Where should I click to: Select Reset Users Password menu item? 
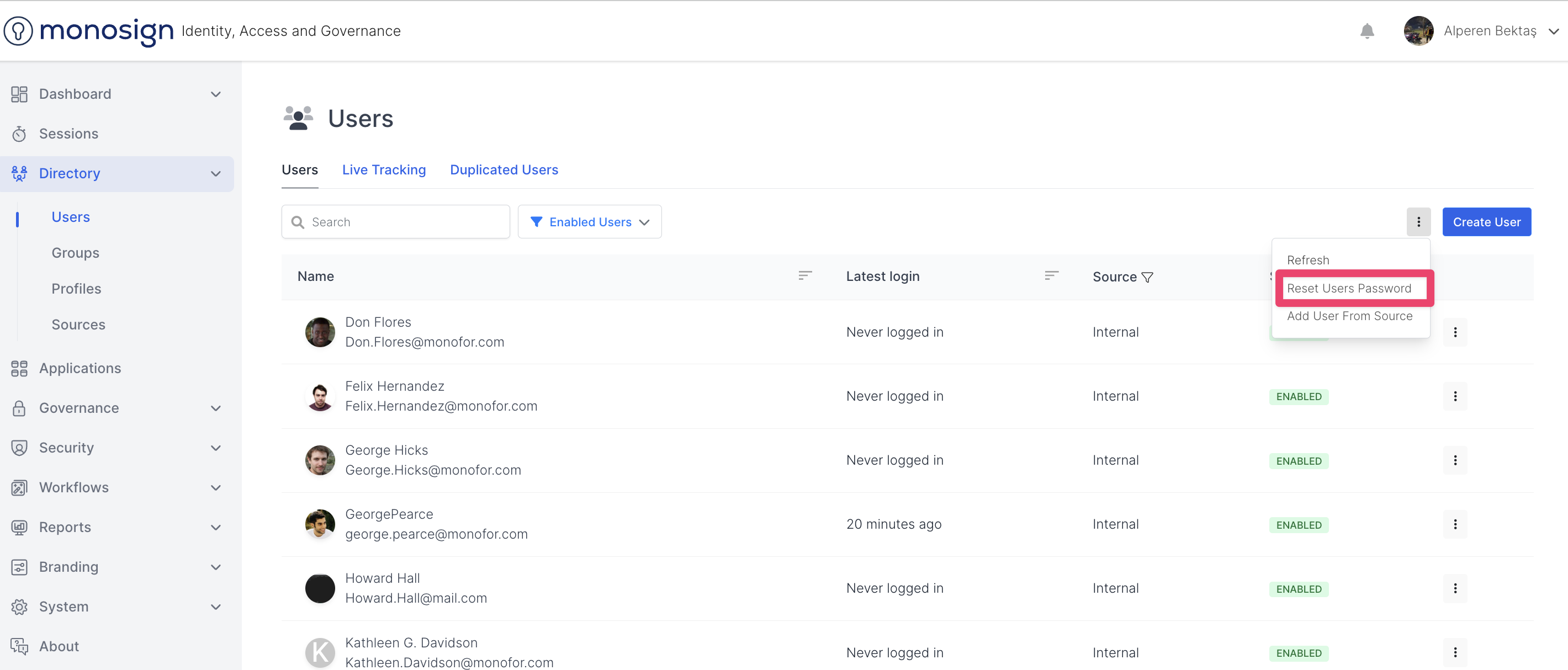coord(1349,289)
